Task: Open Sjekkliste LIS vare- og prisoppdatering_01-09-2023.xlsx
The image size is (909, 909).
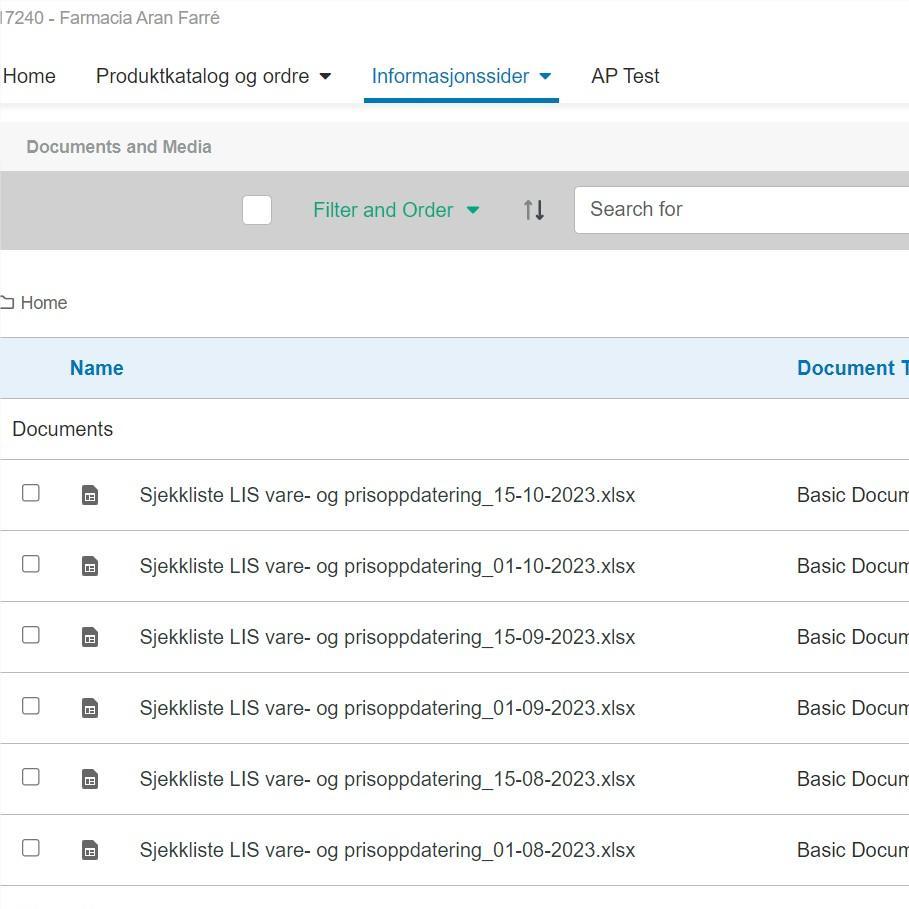Action: tap(387, 708)
